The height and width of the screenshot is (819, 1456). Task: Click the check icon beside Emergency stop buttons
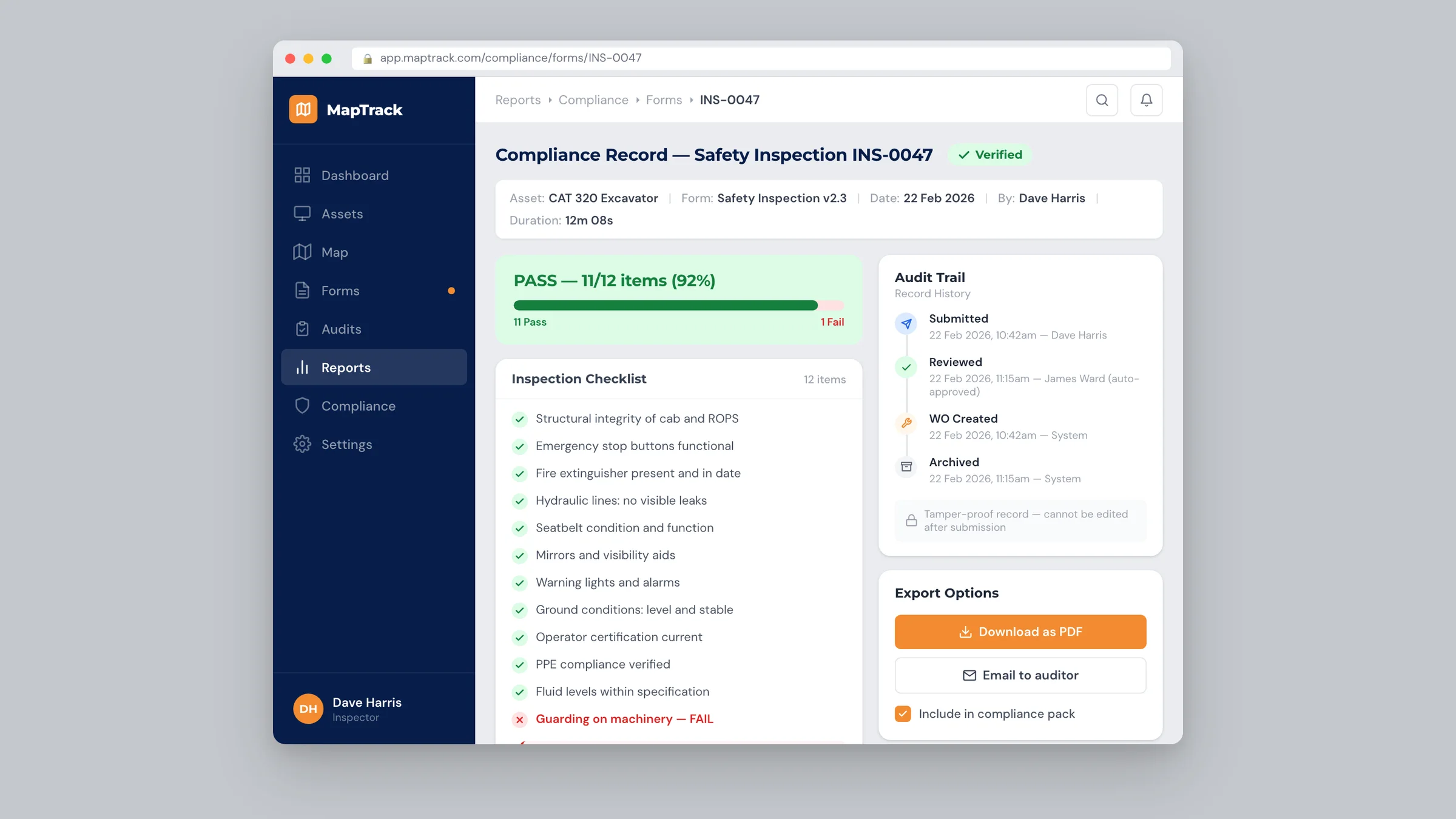(519, 447)
